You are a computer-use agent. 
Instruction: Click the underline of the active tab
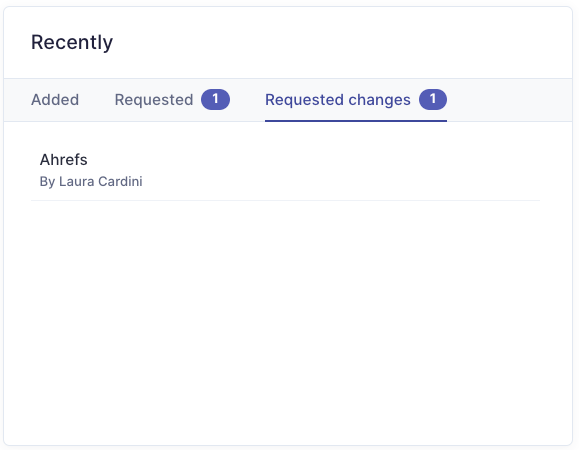pos(356,120)
